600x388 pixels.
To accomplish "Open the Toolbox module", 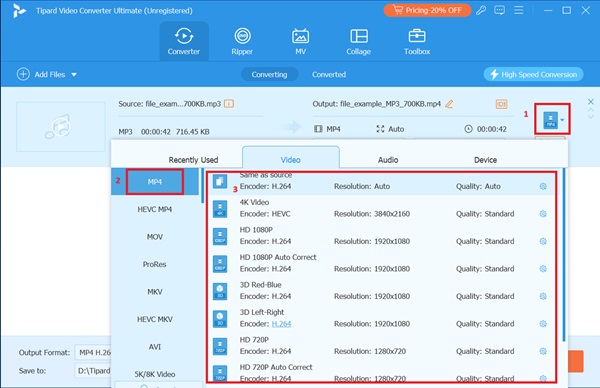I will pos(417,41).
